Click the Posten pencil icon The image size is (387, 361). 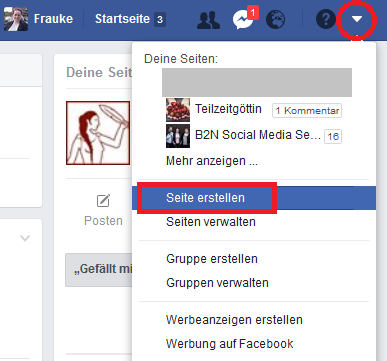103,201
